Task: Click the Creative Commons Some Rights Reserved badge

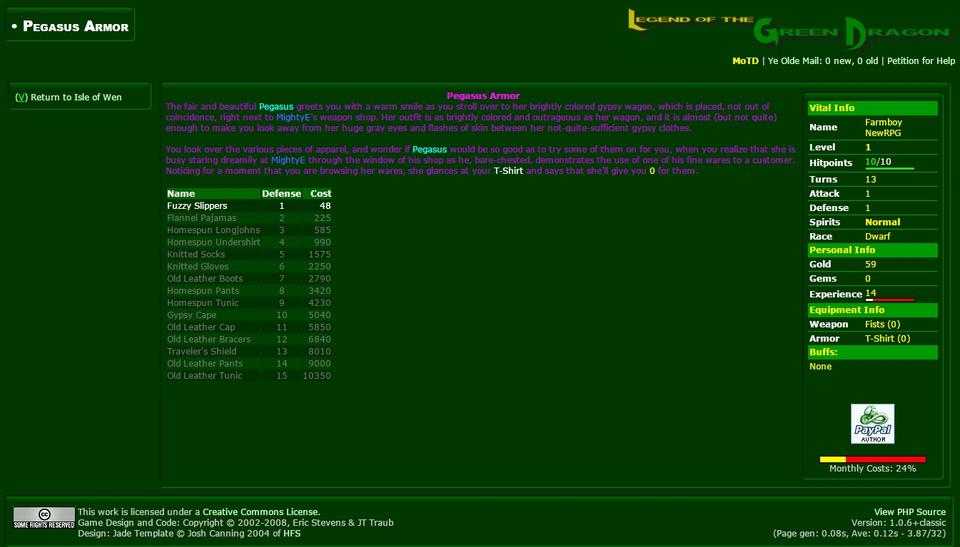Action: pos(44,517)
